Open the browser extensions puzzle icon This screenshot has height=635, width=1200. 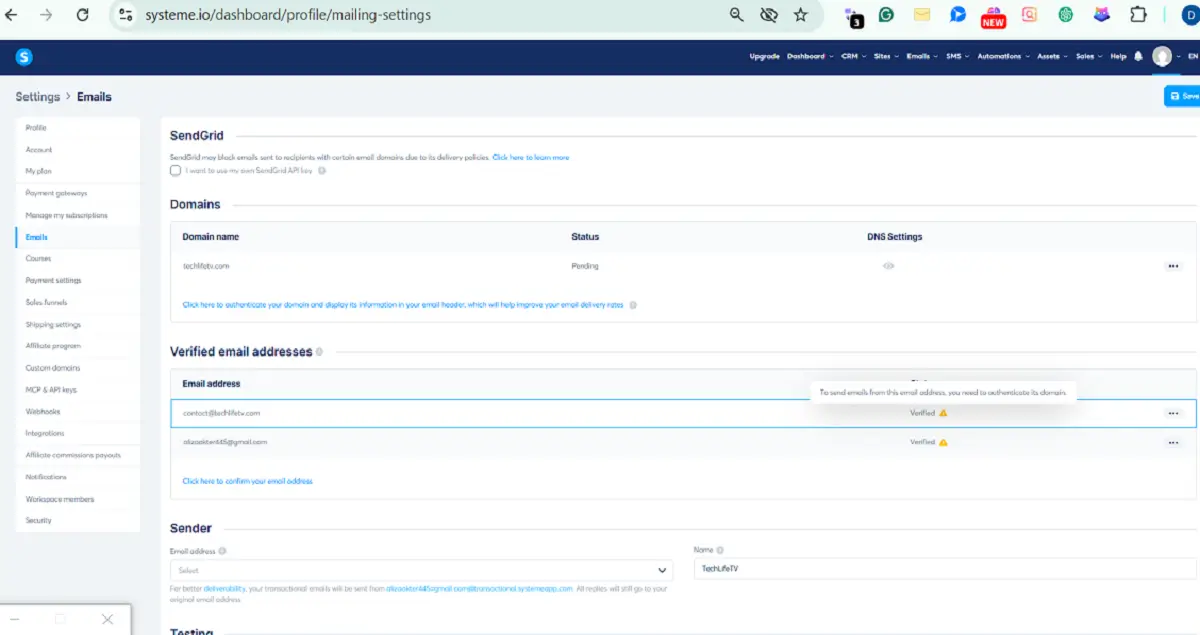pos(1138,15)
